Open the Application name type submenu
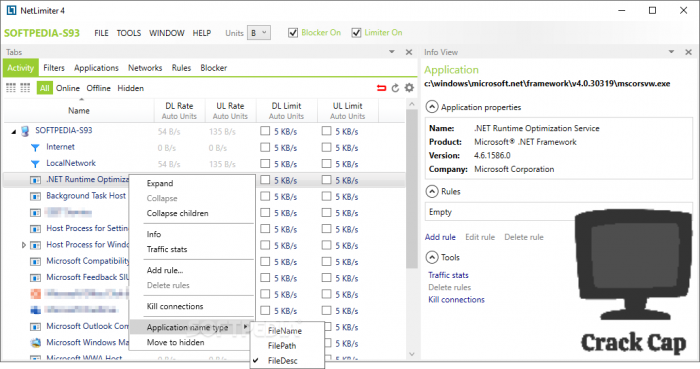Viewport: 700px width, 369px height. [x=192, y=328]
